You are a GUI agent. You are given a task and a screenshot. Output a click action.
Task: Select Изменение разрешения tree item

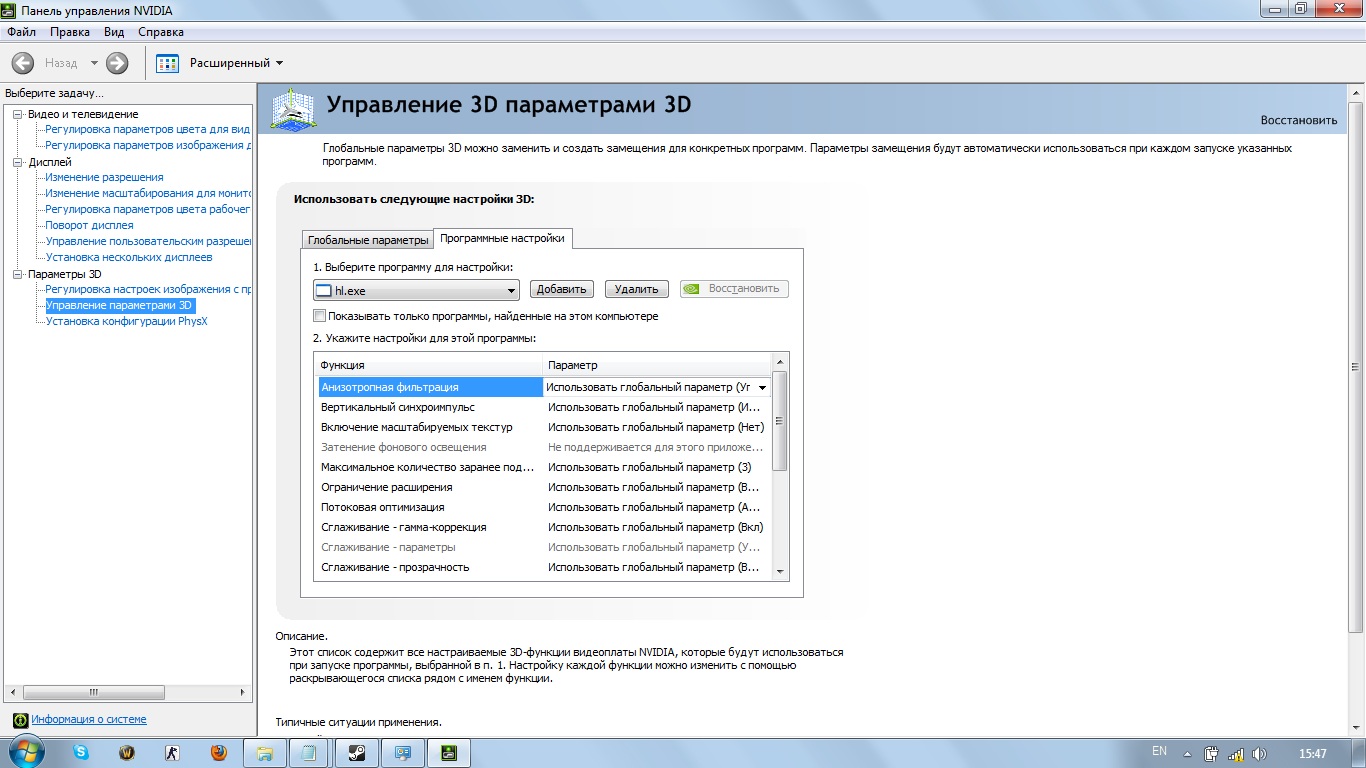tap(104, 178)
